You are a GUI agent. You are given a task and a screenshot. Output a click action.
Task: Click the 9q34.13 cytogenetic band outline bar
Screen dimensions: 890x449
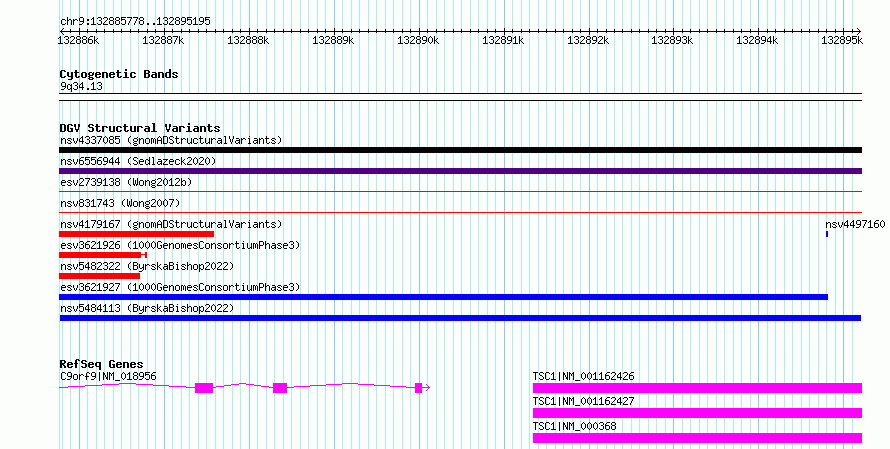tap(460, 97)
